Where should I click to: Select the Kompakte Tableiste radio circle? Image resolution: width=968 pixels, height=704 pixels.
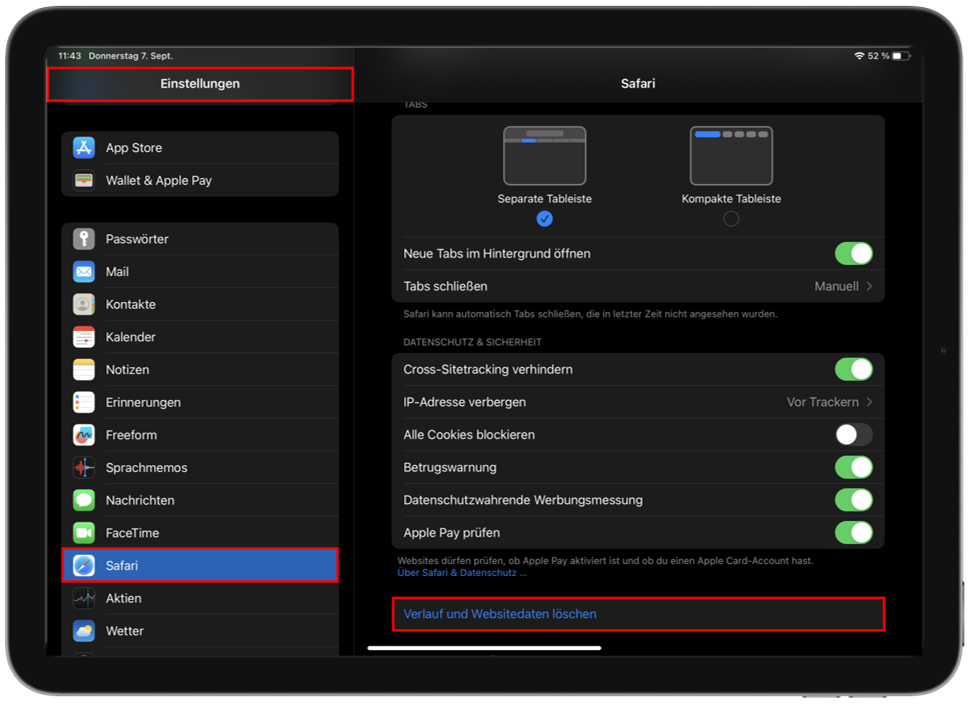pyautogui.click(x=731, y=219)
